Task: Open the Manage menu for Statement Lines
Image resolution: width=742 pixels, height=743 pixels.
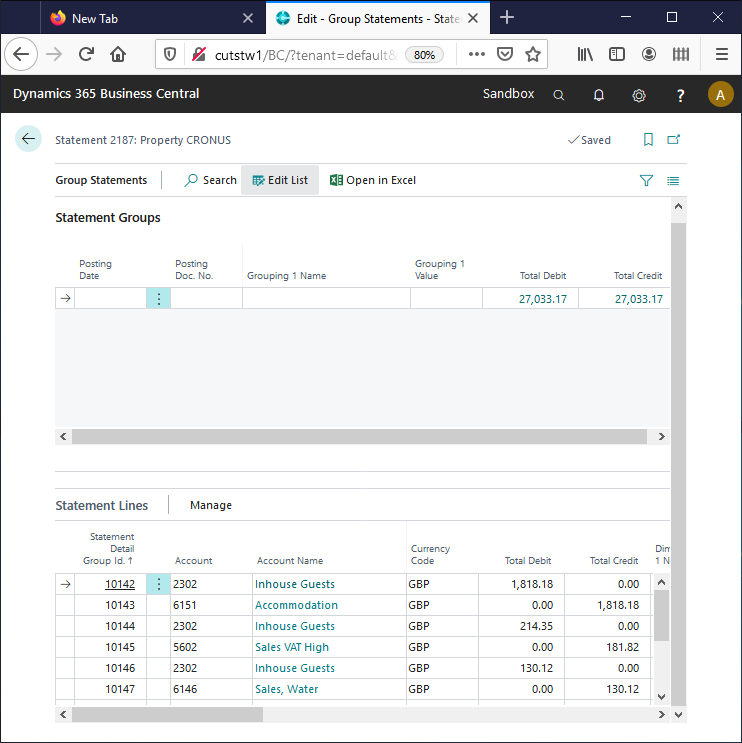Action: [211, 505]
